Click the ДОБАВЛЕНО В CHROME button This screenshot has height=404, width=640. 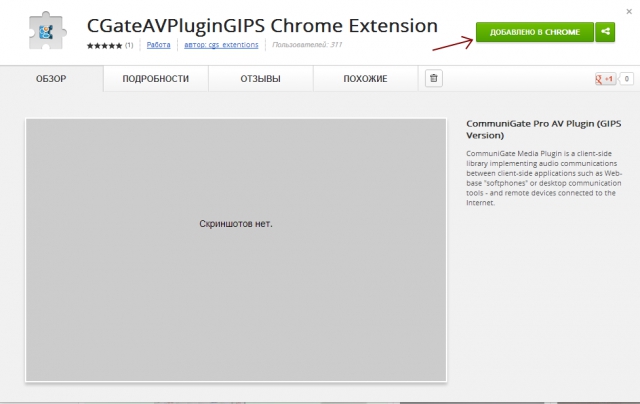pos(535,32)
